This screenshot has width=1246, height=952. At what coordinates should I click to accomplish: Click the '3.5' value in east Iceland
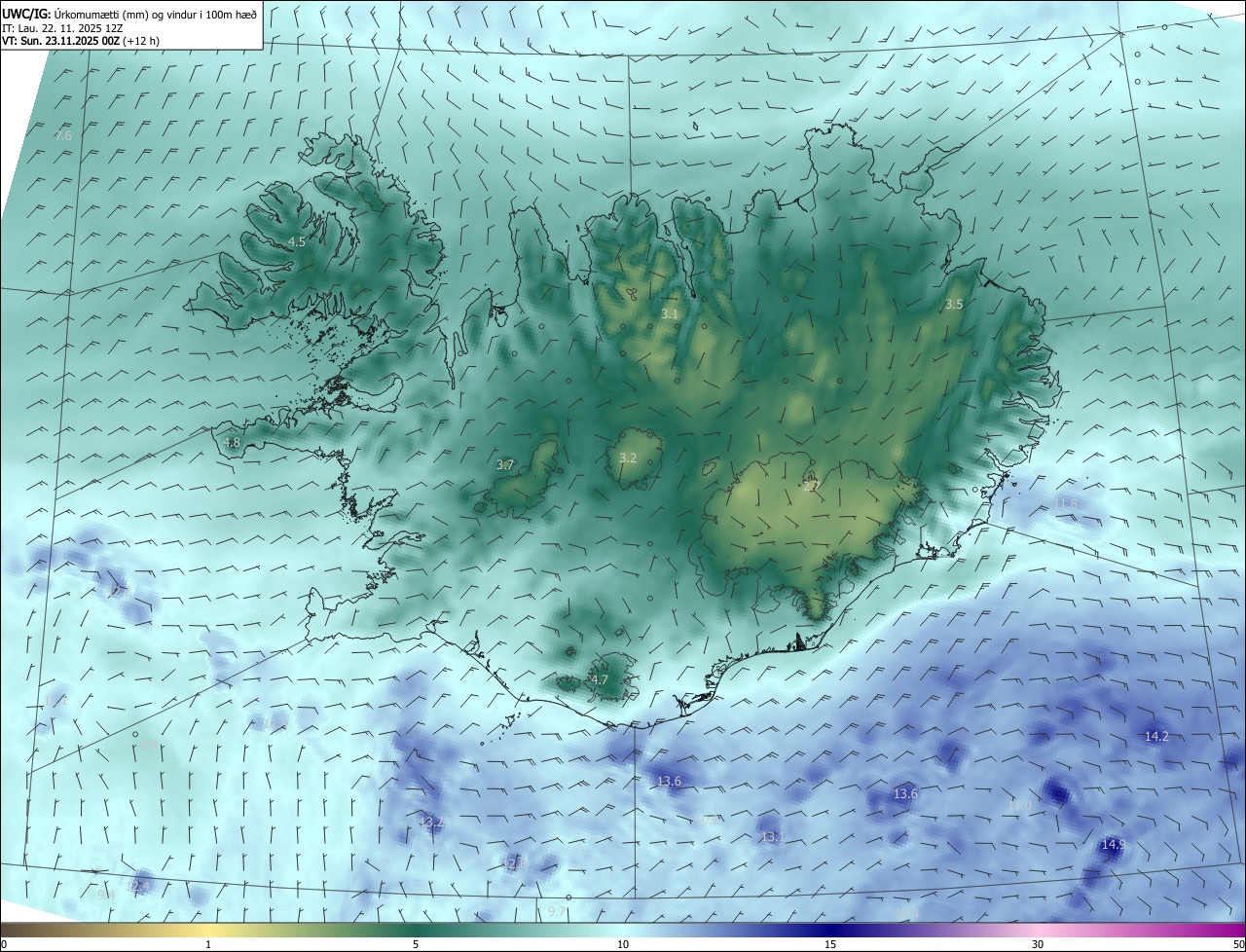[x=954, y=305]
